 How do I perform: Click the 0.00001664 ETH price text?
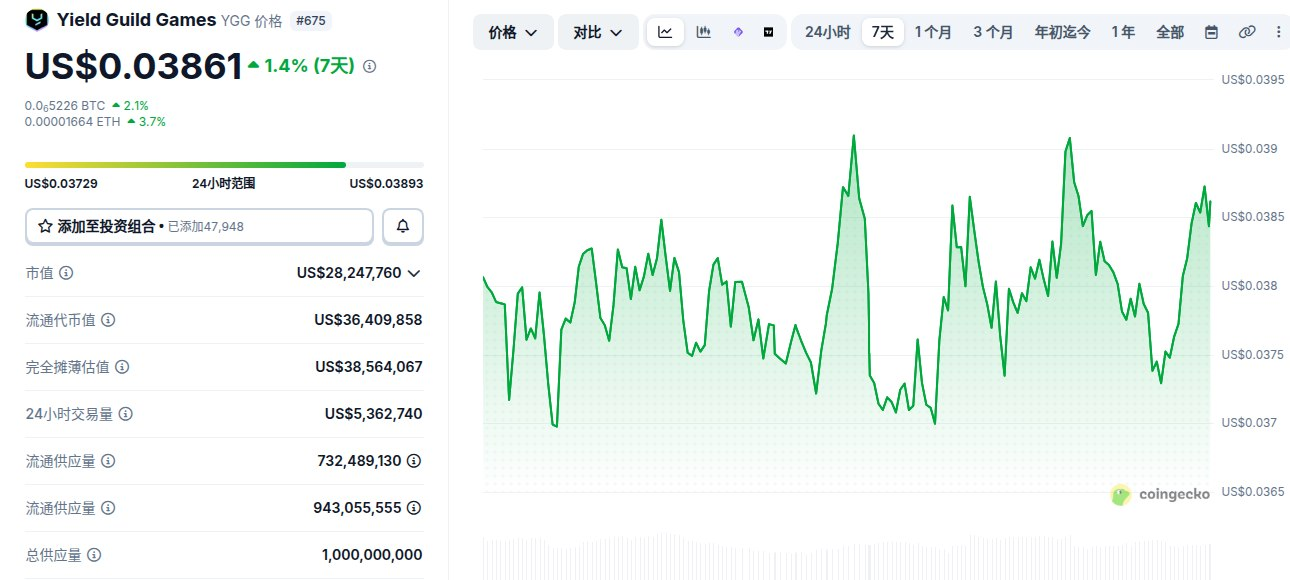point(73,121)
